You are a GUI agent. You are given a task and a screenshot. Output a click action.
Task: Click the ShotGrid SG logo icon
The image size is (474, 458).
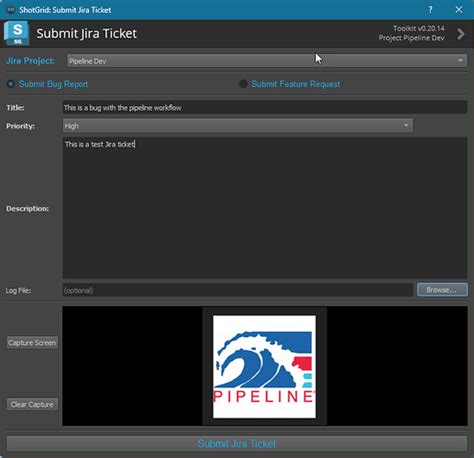click(x=17, y=33)
